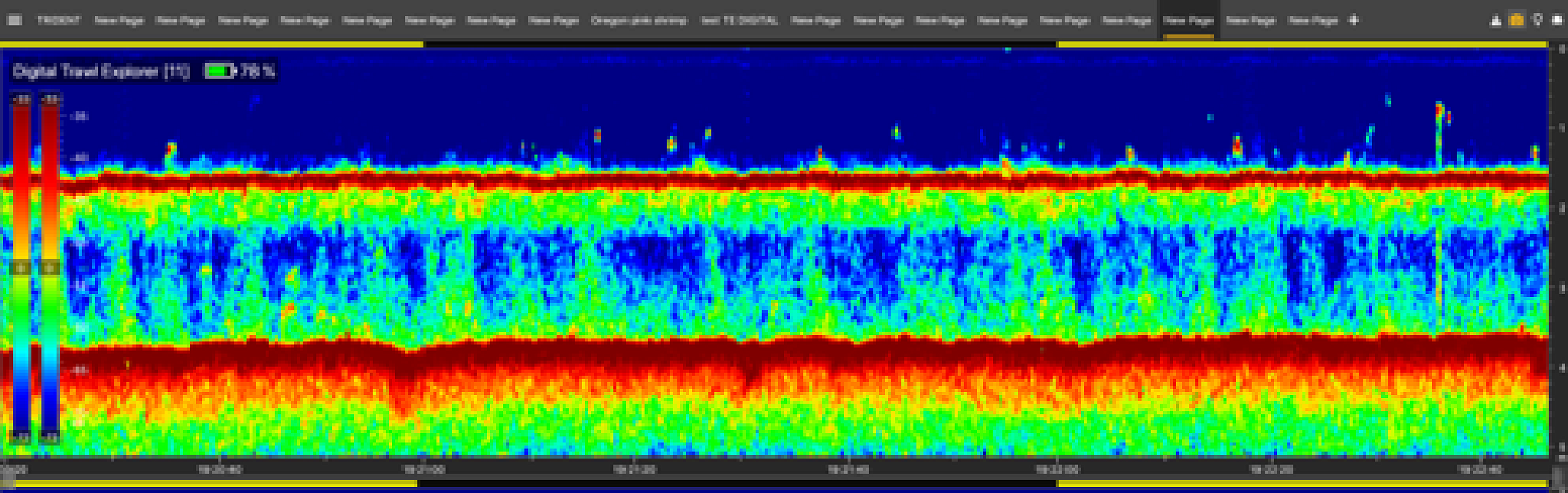Select the currently active New Page tab

click(1189, 20)
